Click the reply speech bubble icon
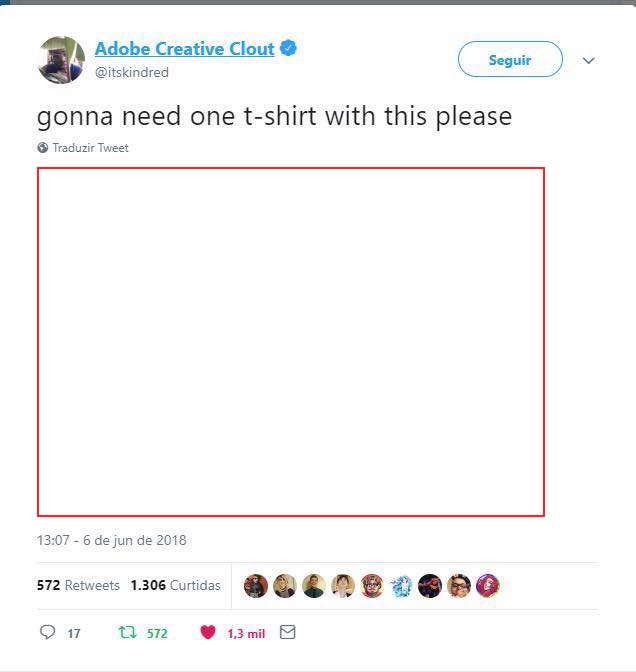Screen dimensions: 636x672 click(48, 632)
